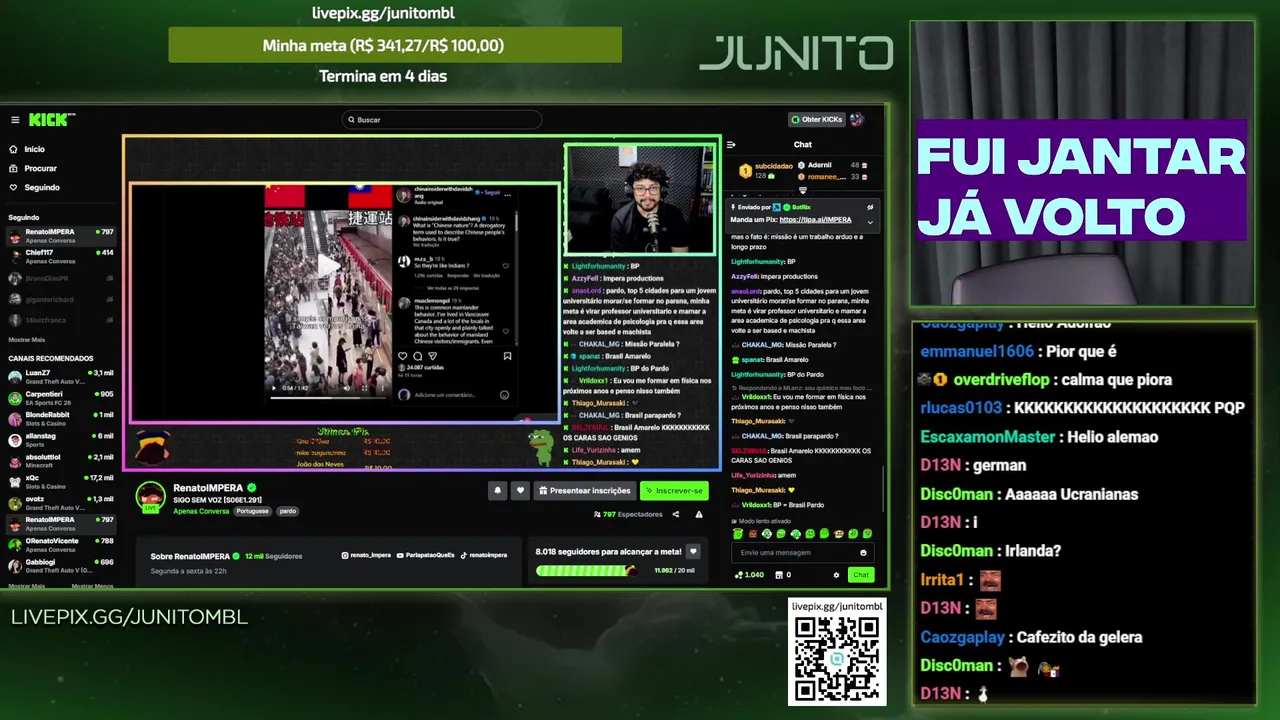The height and width of the screenshot is (720, 1280).
Task: Click the embedded video progress bar
Action: point(327,397)
